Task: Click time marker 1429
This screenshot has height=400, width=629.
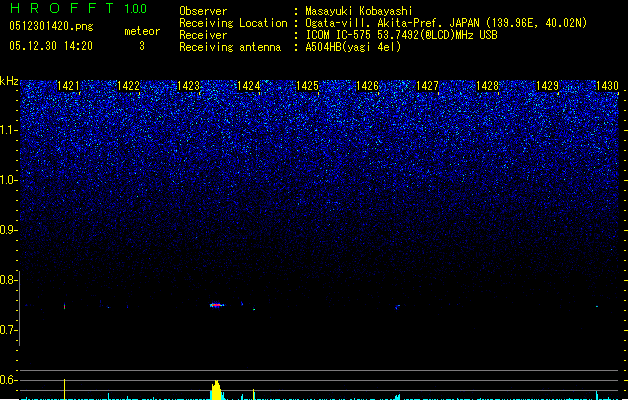Action: 547,86
